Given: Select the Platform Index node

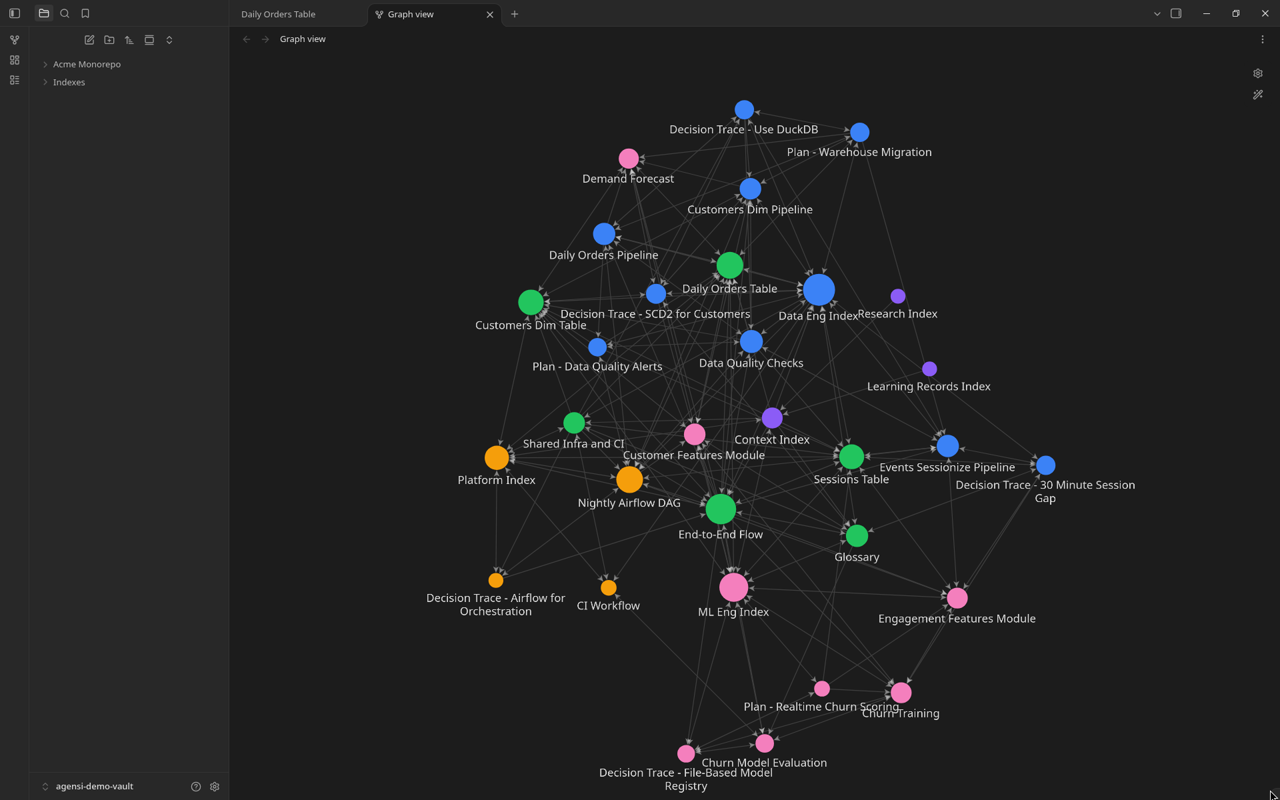Looking at the screenshot, I should tap(497, 457).
